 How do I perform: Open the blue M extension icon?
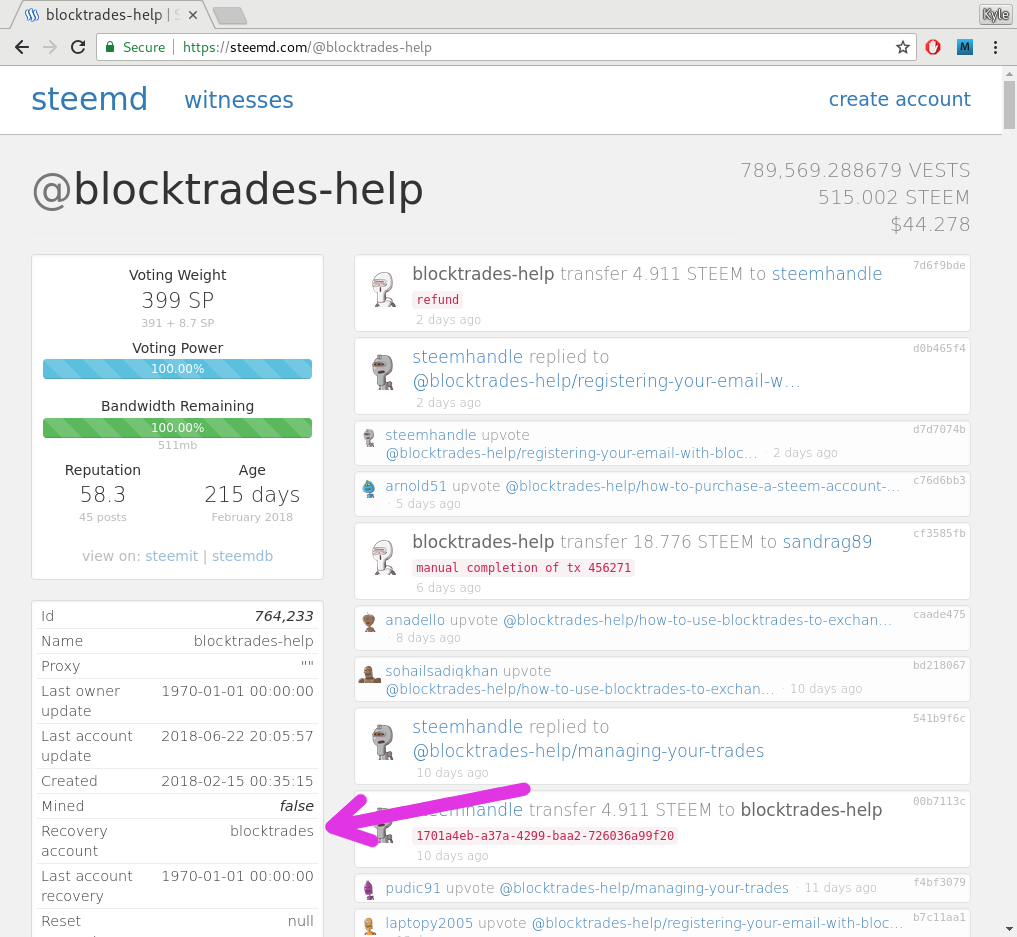tap(964, 47)
